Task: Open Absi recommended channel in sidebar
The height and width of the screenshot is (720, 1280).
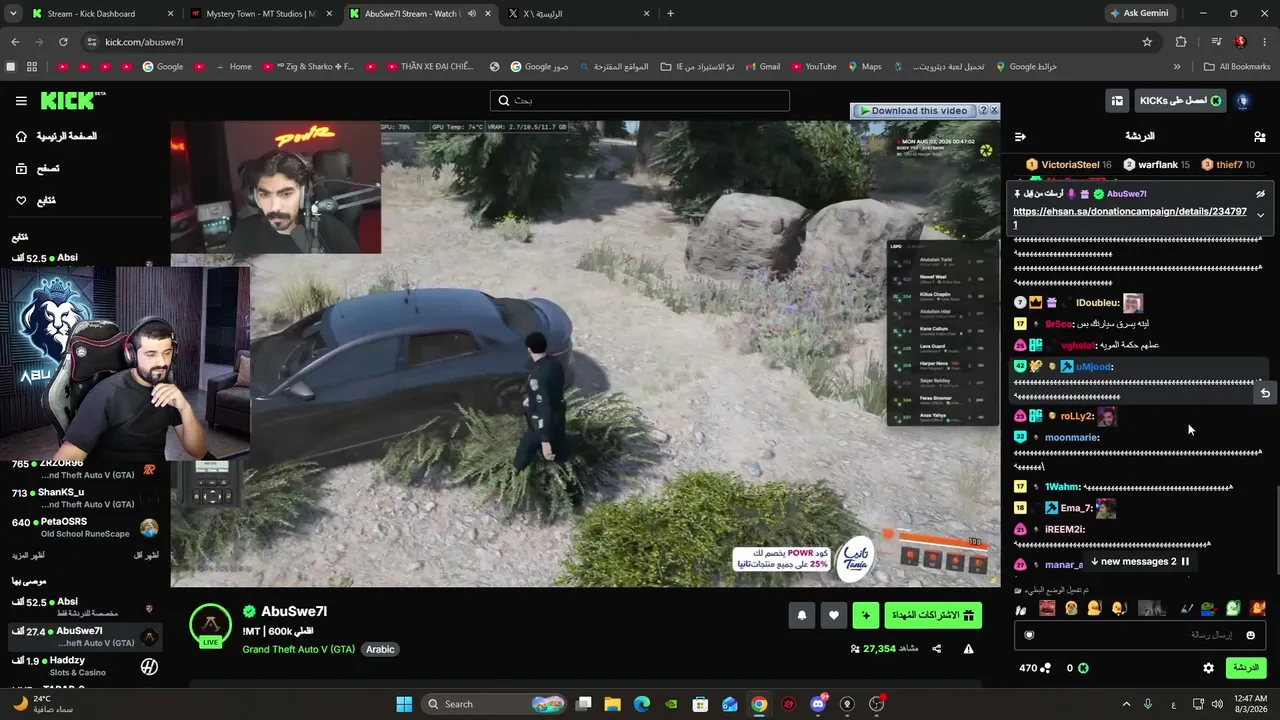Action: click(x=83, y=609)
